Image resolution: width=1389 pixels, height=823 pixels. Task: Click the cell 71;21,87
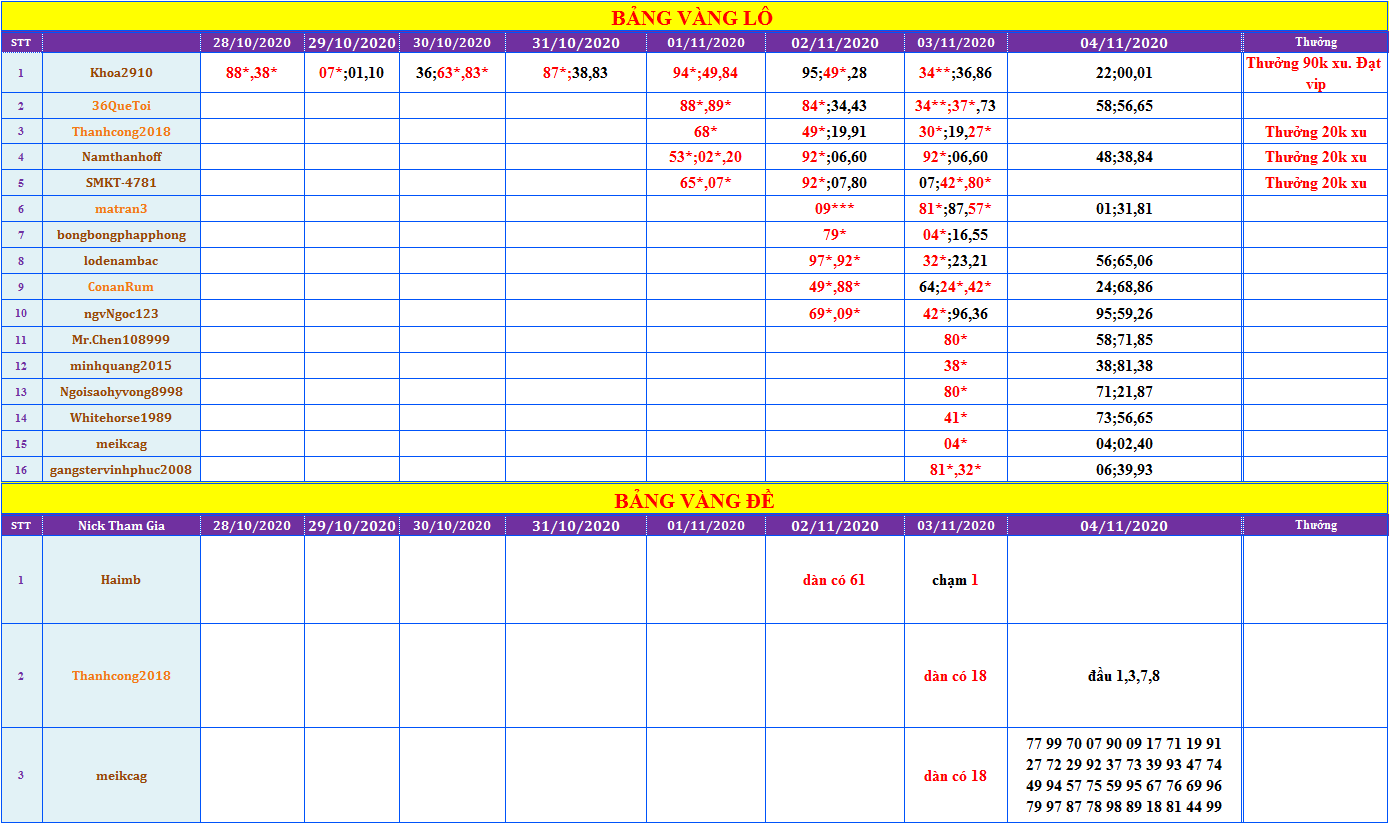pyautogui.click(x=1124, y=391)
